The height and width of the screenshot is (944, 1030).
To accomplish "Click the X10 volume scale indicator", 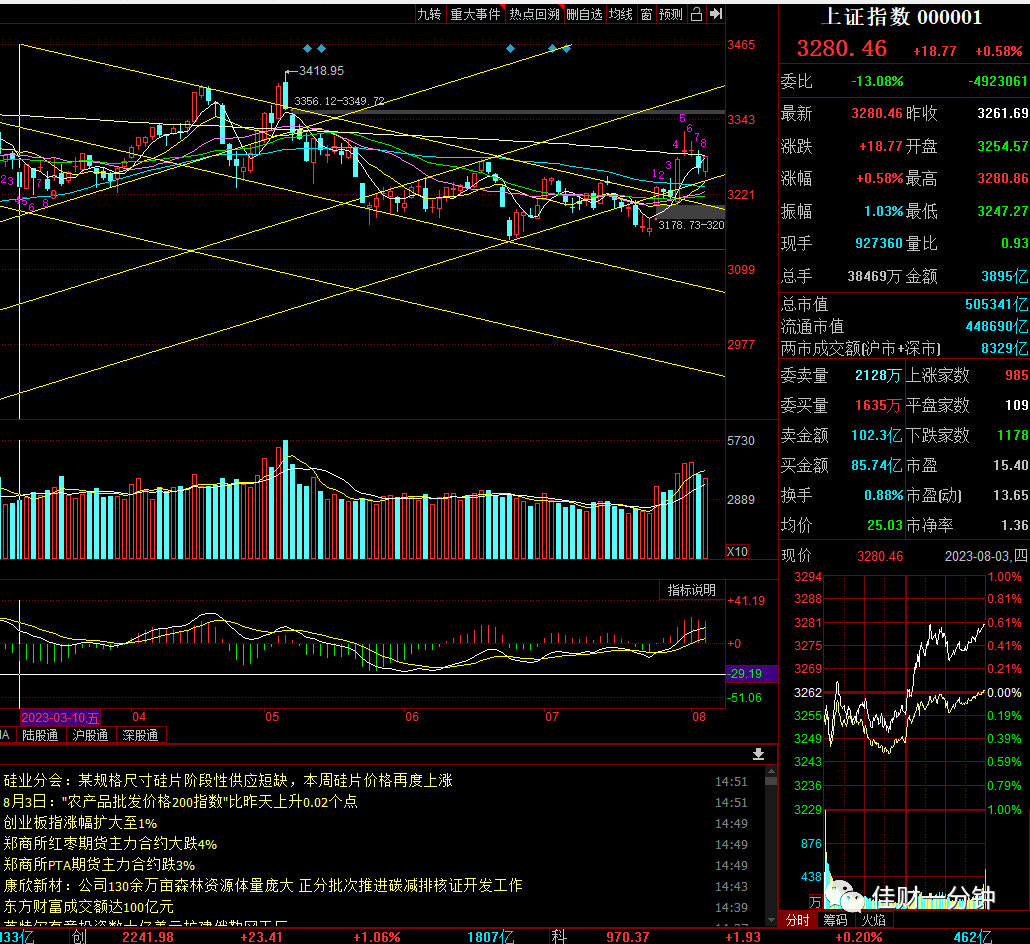I will pos(737,551).
